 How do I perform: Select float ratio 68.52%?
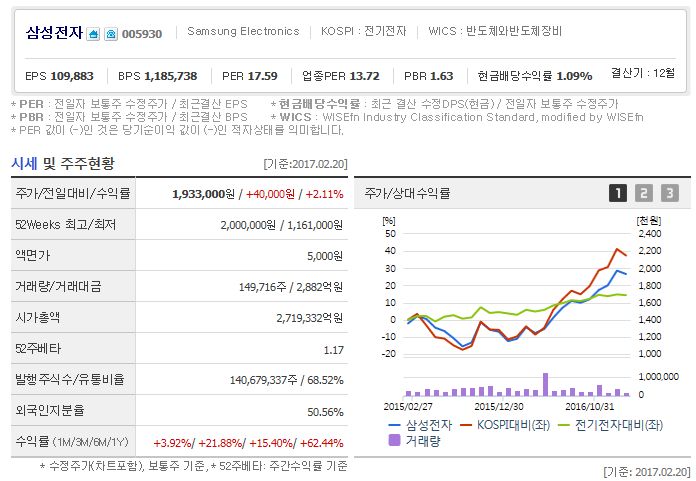325,380
